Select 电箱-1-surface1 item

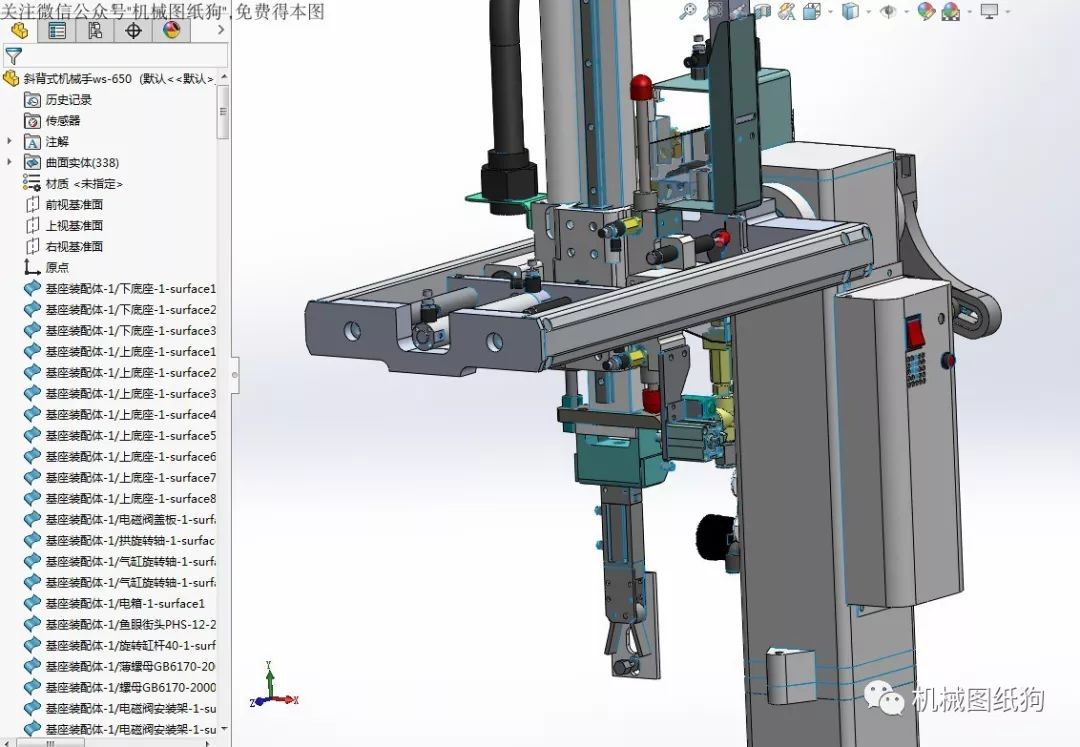click(114, 604)
